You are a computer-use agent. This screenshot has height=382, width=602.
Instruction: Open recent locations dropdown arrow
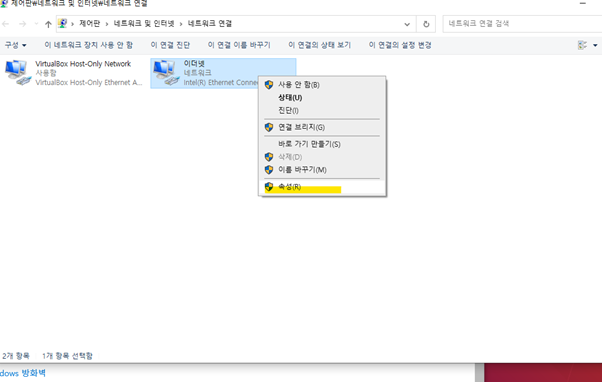click(x=36, y=24)
